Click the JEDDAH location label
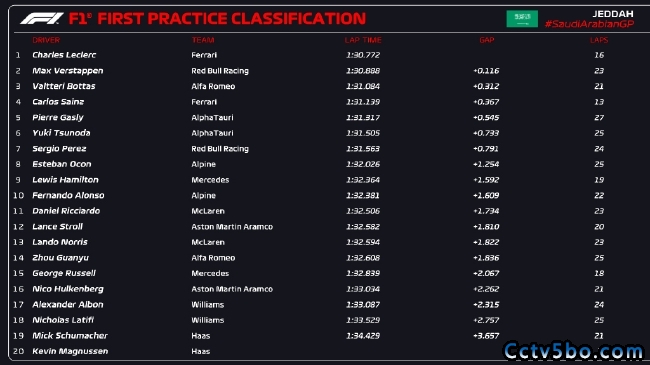 (x=613, y=14)
